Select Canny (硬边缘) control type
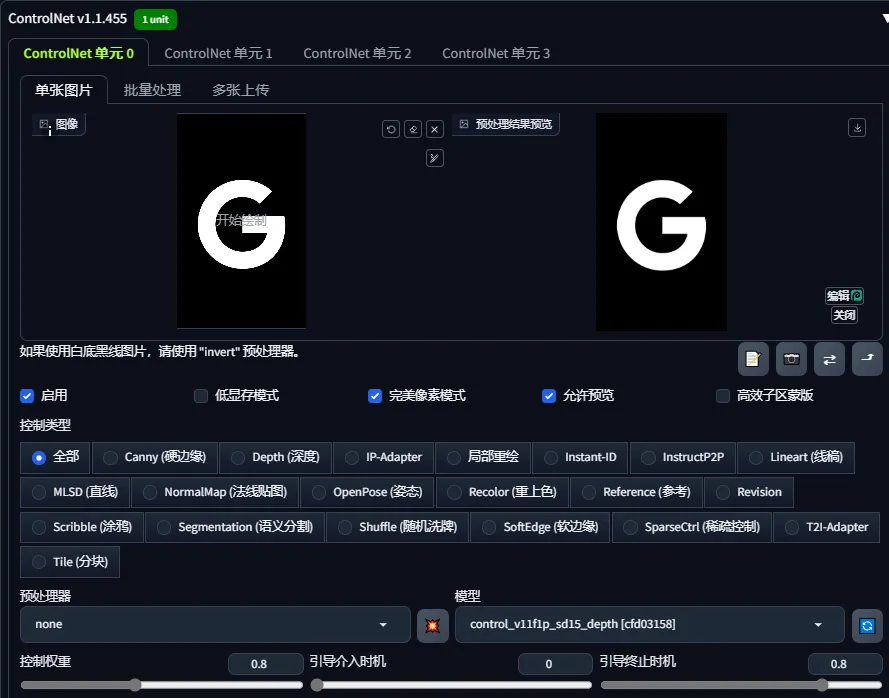Viewport: 889px width, 698px height. tap(155, 458)
